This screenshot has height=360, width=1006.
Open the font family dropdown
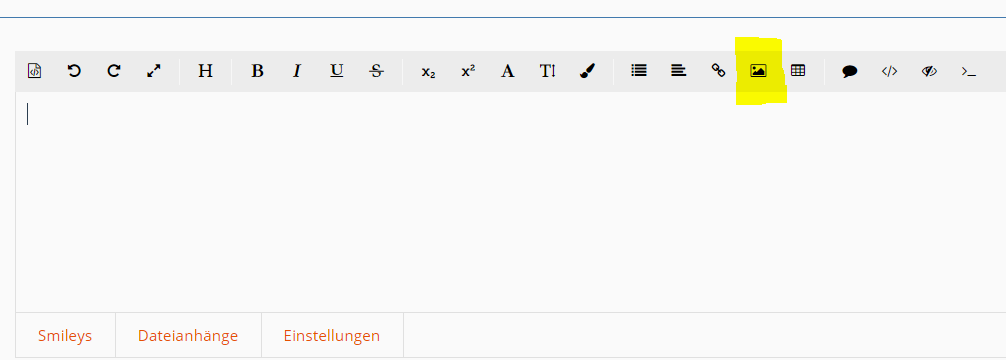[x=507, y=71]
